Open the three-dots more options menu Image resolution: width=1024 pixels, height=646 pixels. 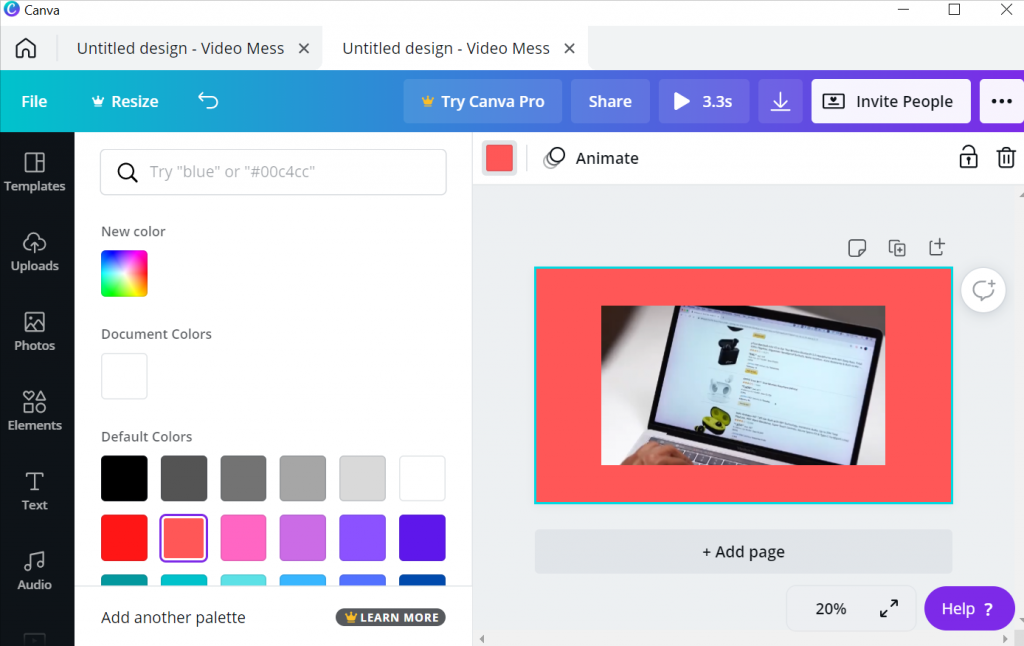coord(1001,101)
